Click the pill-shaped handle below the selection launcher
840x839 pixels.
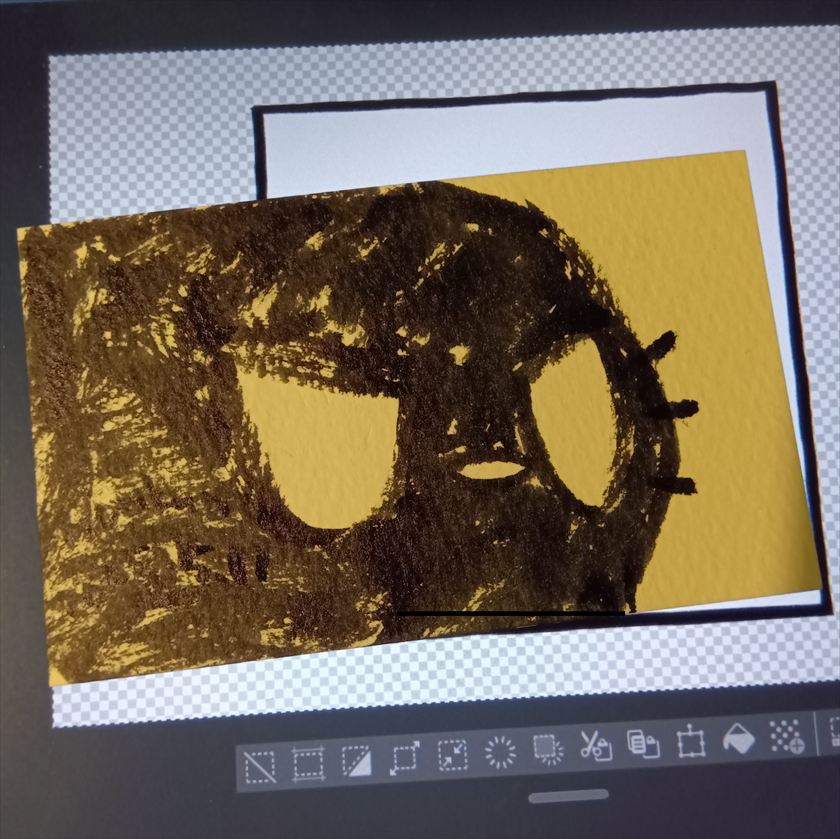tap(568, 796)
